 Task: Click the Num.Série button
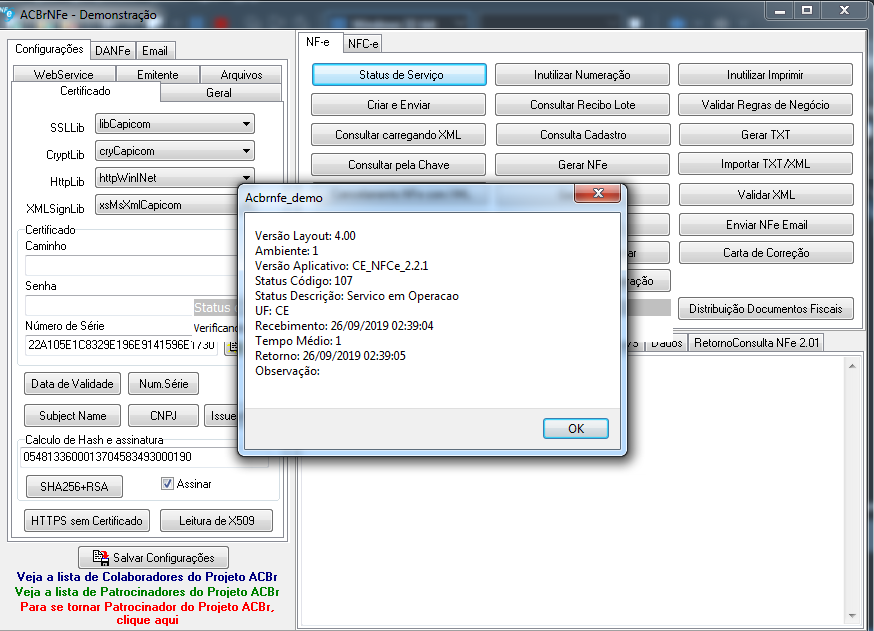pyautogui.click(x=163, y=384)
